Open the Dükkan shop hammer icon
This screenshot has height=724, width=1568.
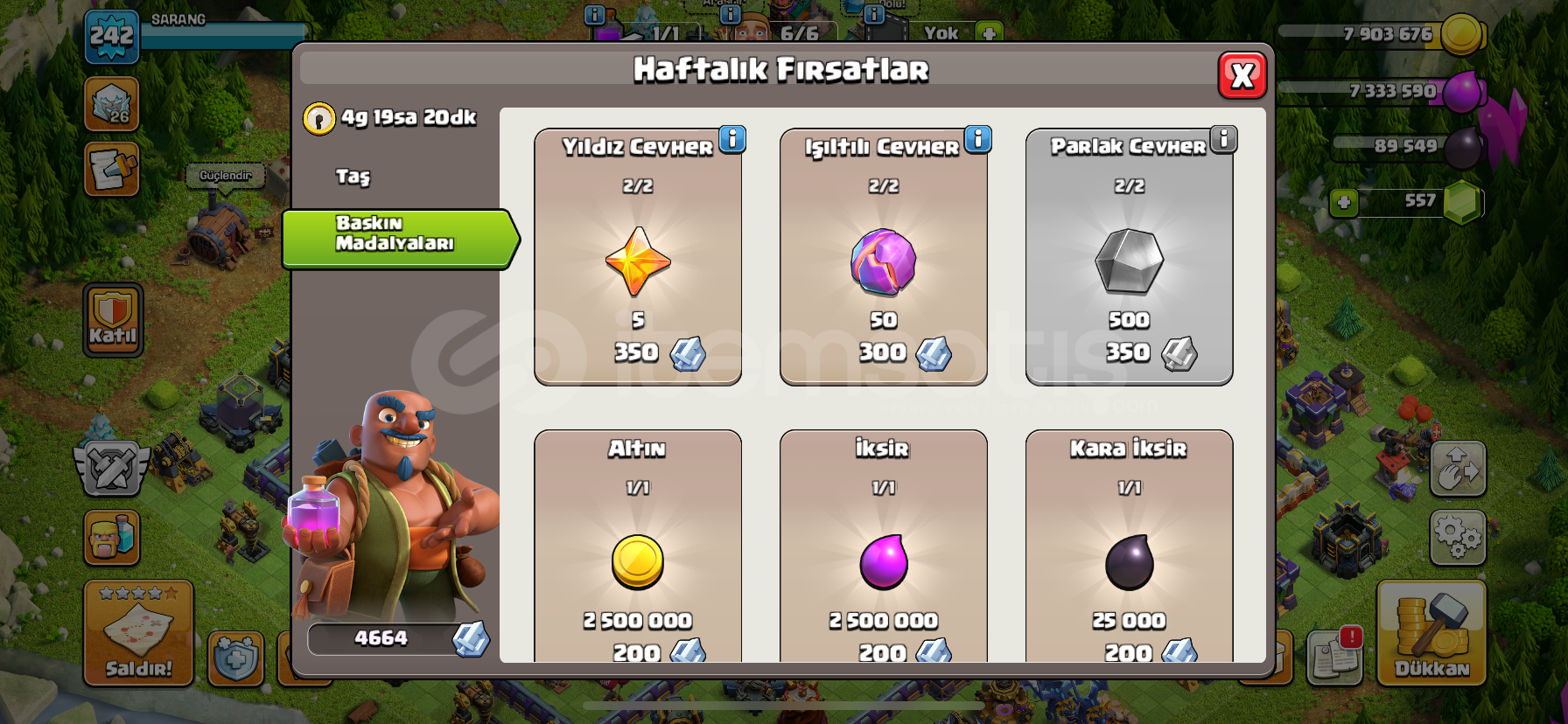tap(1431, 632)
